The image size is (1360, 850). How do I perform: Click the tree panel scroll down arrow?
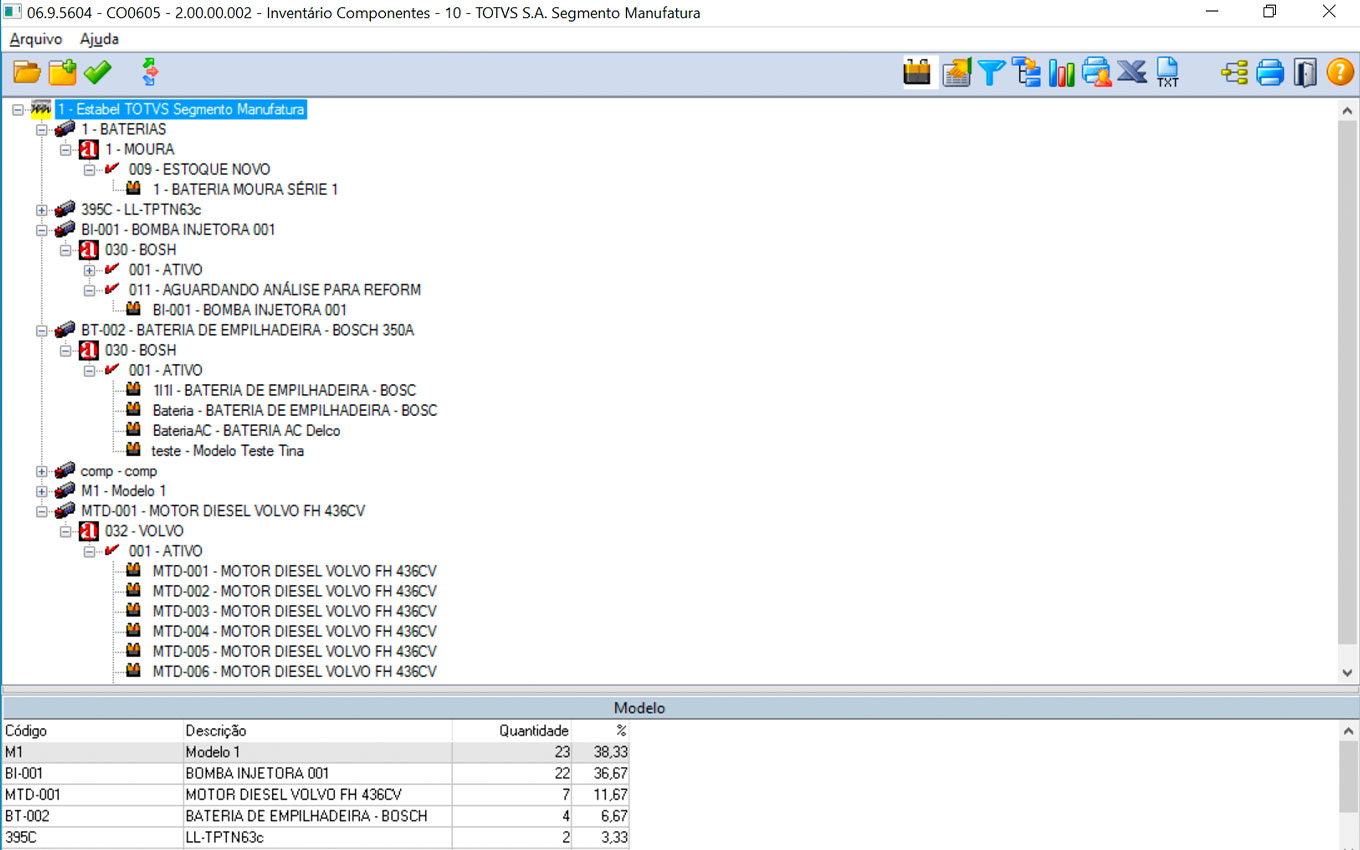point(1347,673)
